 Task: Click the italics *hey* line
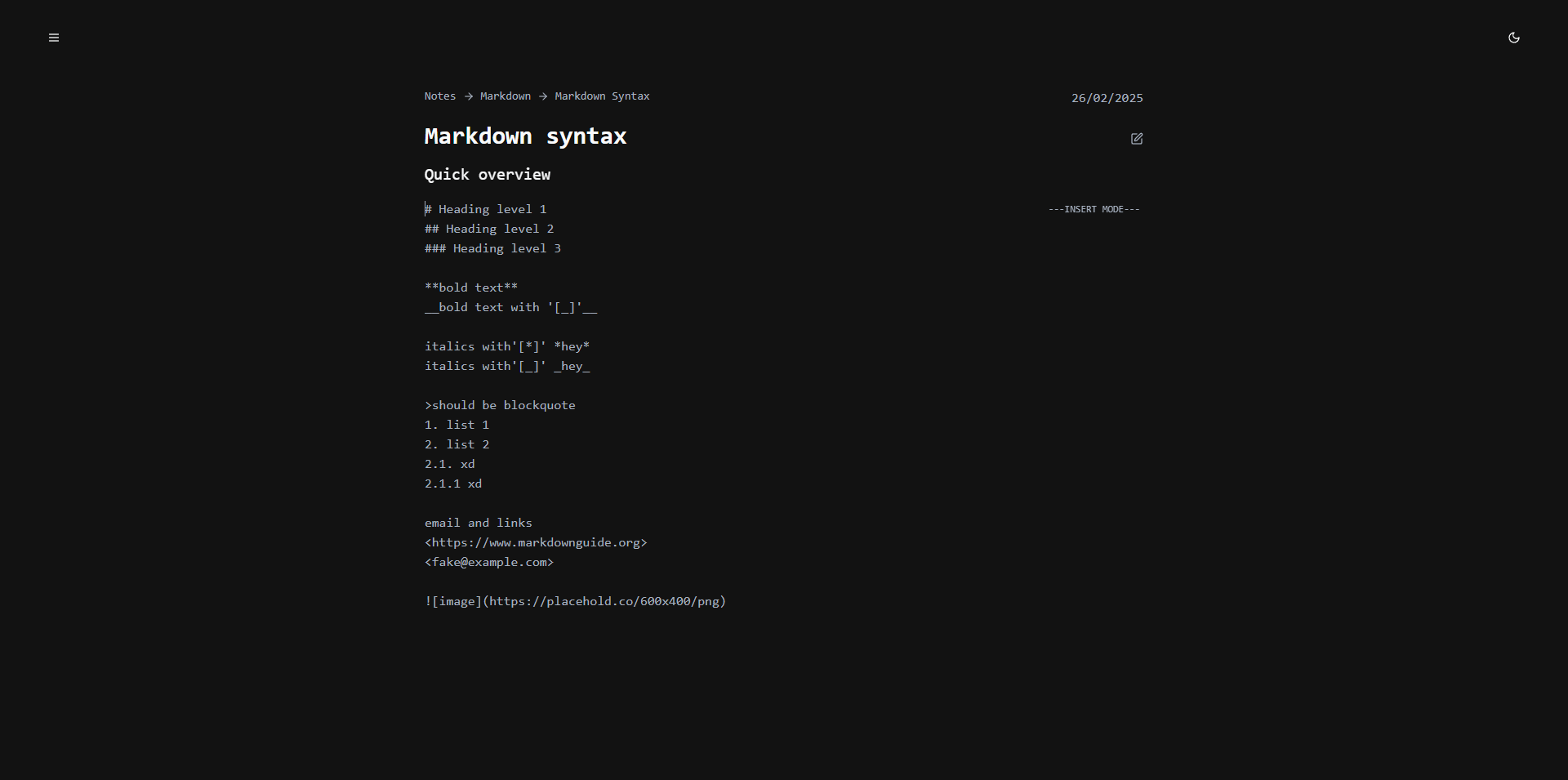click(x=506, y=347)
